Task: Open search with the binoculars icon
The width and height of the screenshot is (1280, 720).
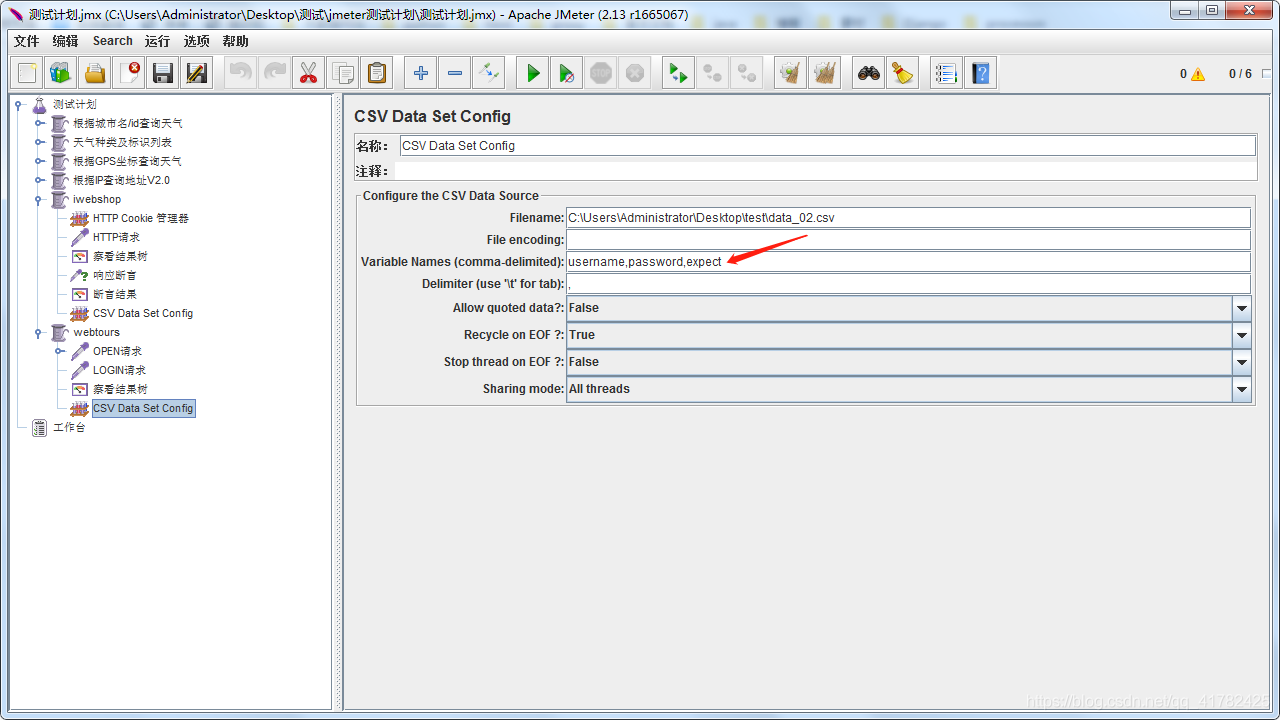Action: click(x=869, y=73)
